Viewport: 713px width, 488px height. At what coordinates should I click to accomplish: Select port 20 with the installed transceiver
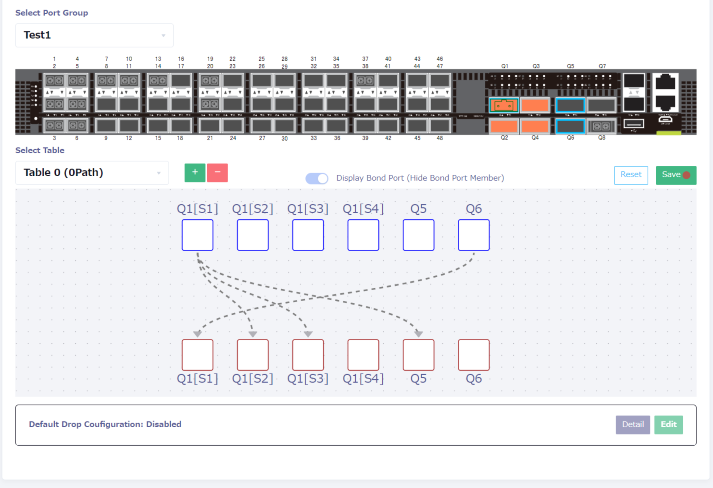click(x=210, y=104)
